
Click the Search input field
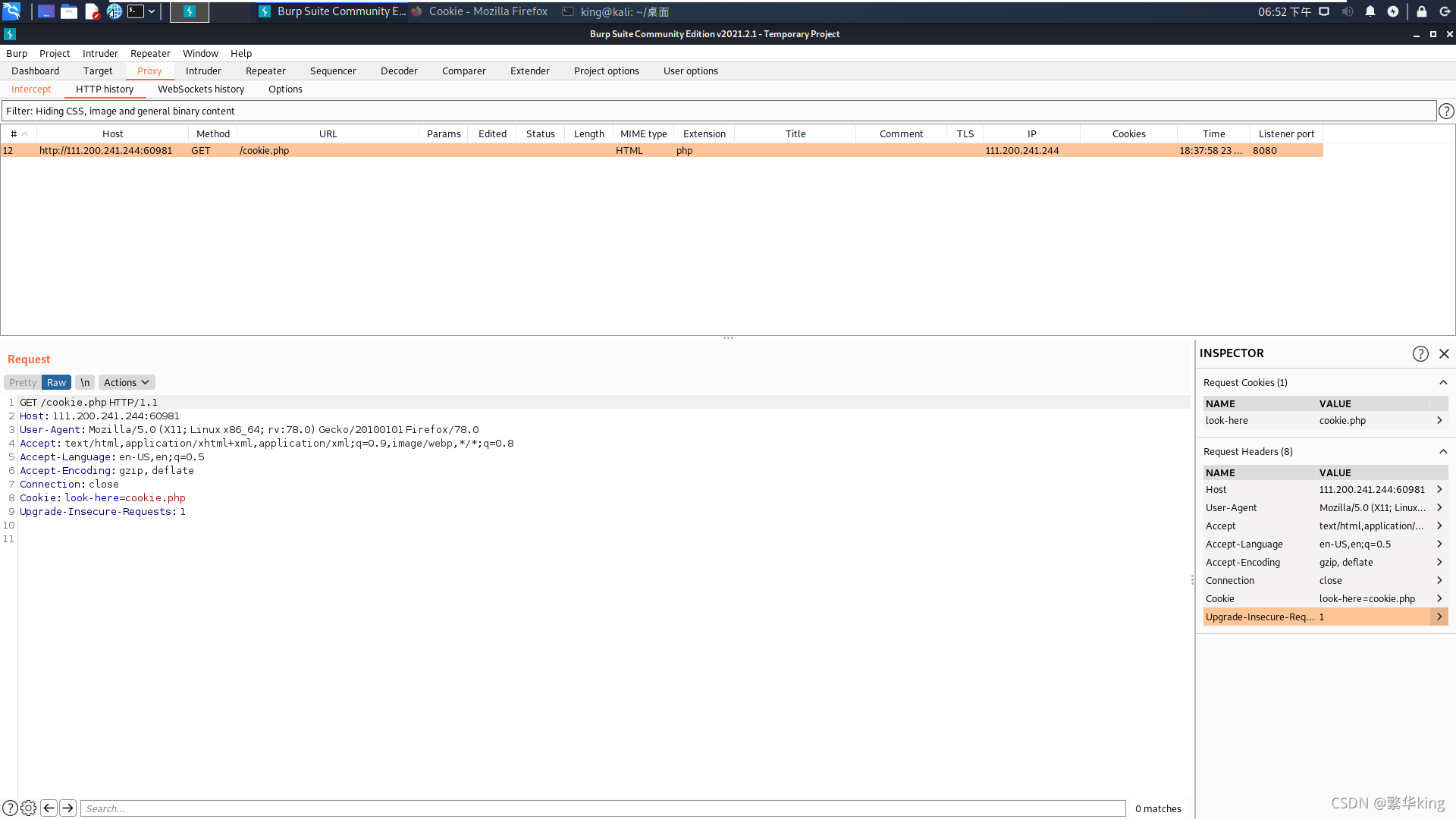coord(602,808)
